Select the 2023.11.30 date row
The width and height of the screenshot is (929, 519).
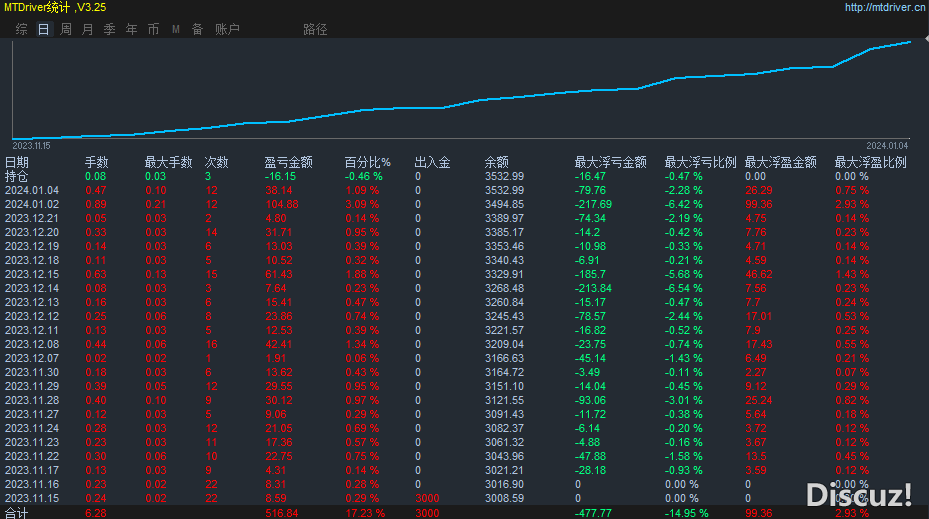[464, 373]
